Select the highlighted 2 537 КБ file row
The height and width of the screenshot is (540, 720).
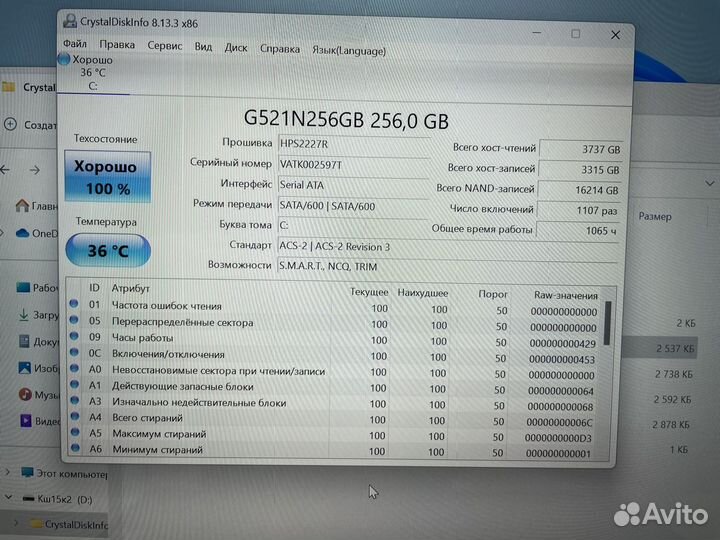tap(659, 348)
